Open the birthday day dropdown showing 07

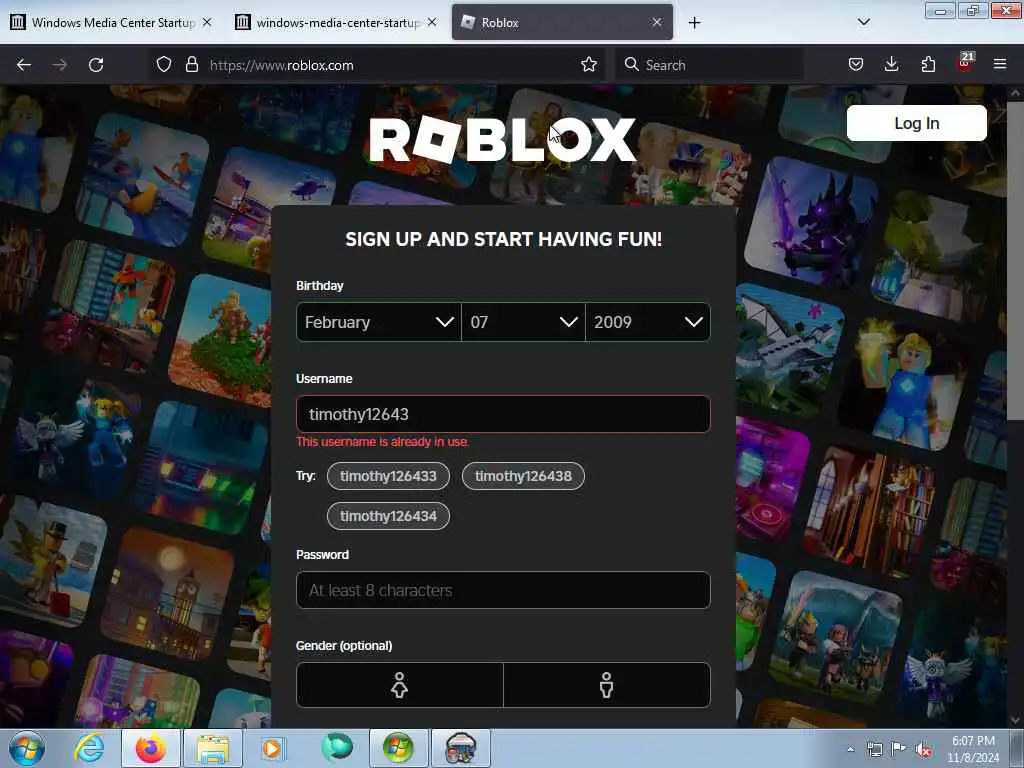[x=523, y=322]
